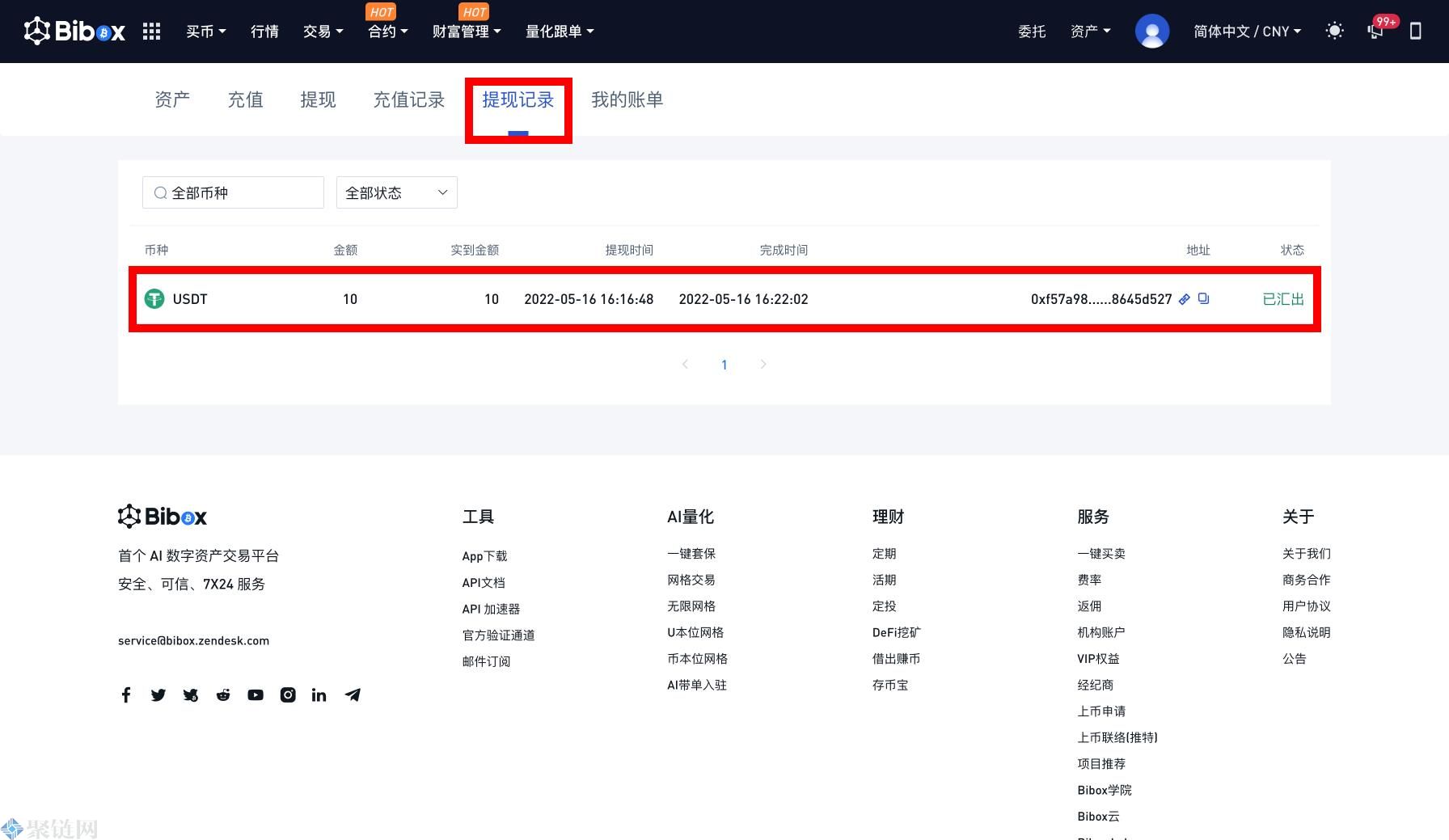Click the user avatar icon
Image resolution: width=1449 pixels, height=840 pixels.
(x=1151, y=32)
